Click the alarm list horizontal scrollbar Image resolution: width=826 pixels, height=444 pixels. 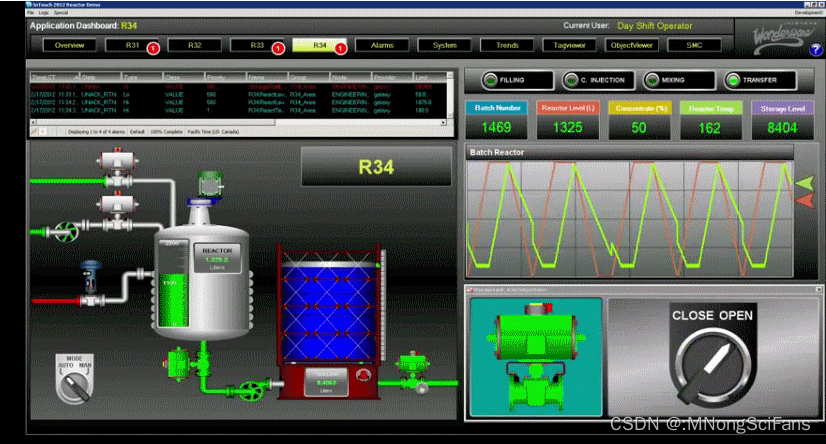239,122
